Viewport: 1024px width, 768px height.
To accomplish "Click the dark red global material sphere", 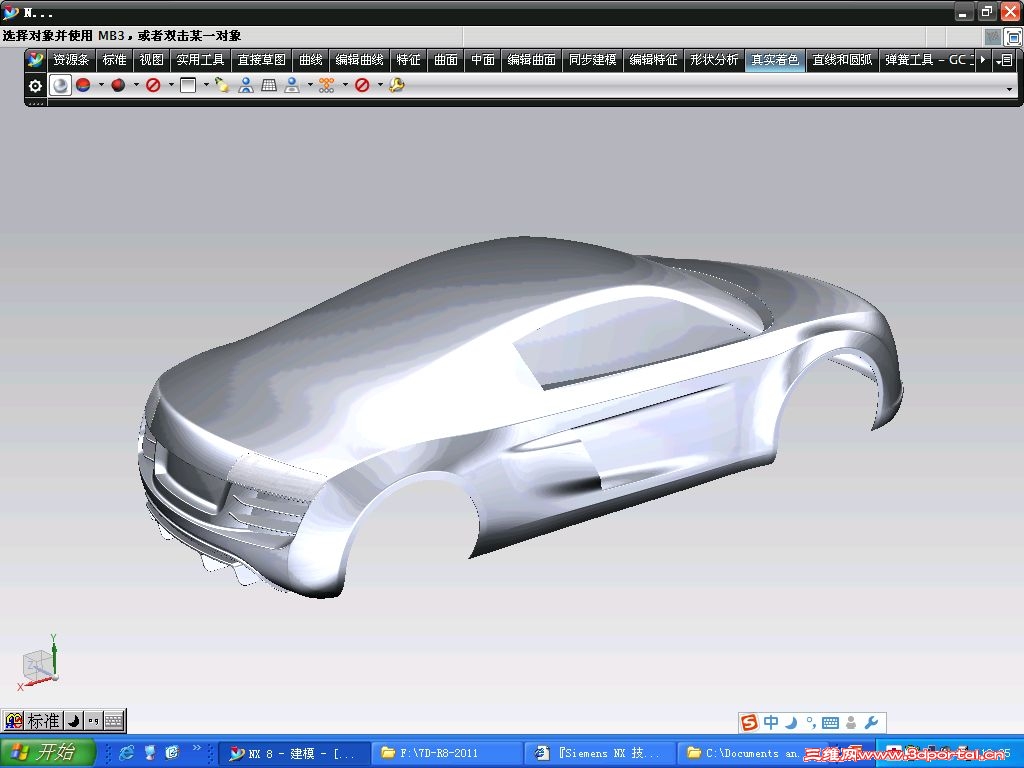I will click(118, 85).
